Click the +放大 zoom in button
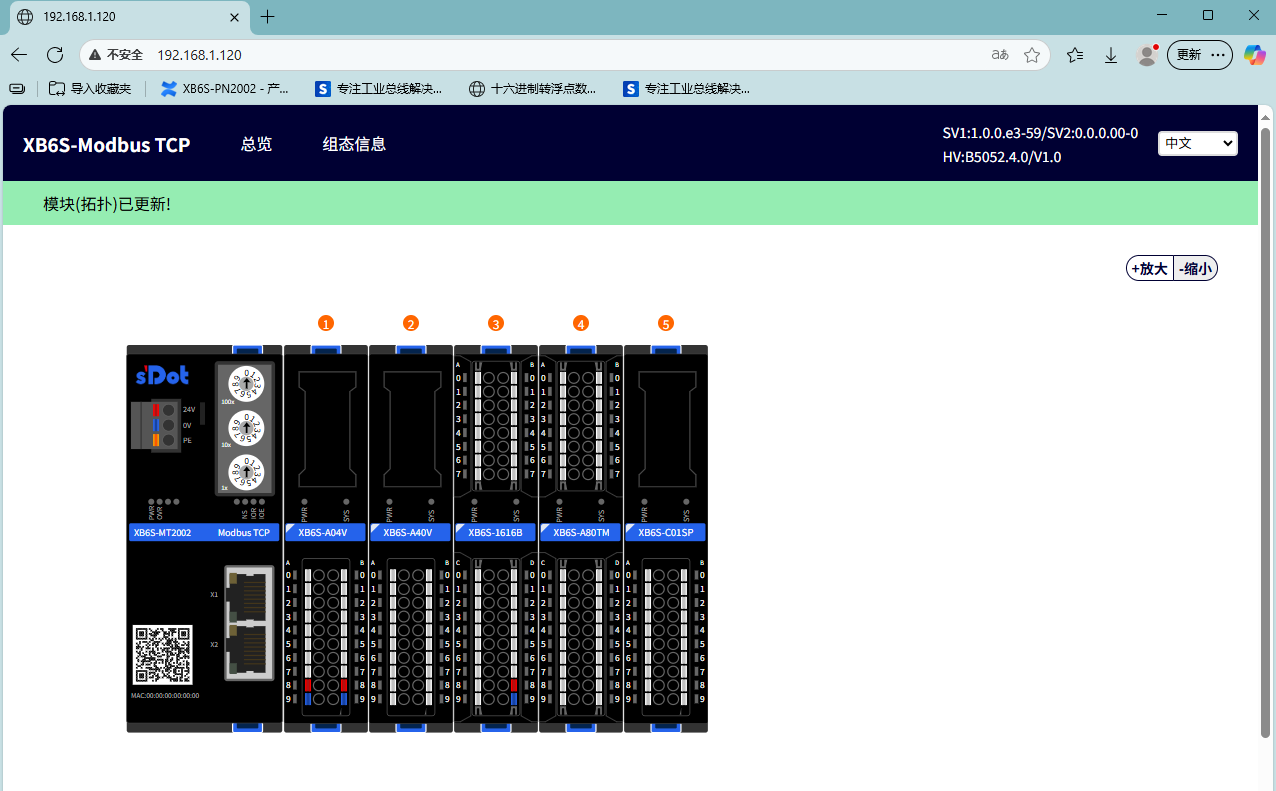Screen dimensions: 1276x791 click(1149, 269)
